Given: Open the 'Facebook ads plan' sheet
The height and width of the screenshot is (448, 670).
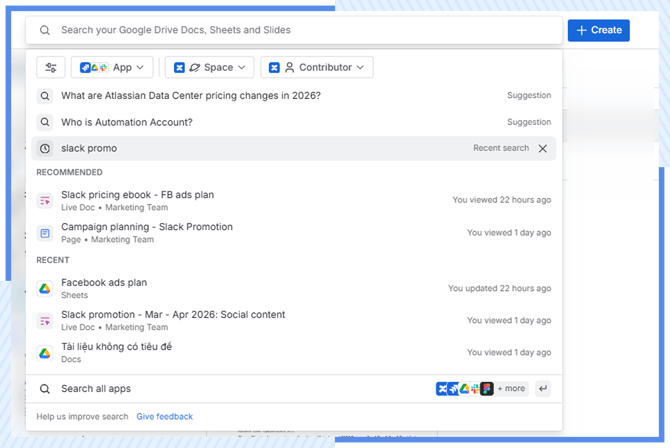Looking at the screenshot, I should click(294, 288).
